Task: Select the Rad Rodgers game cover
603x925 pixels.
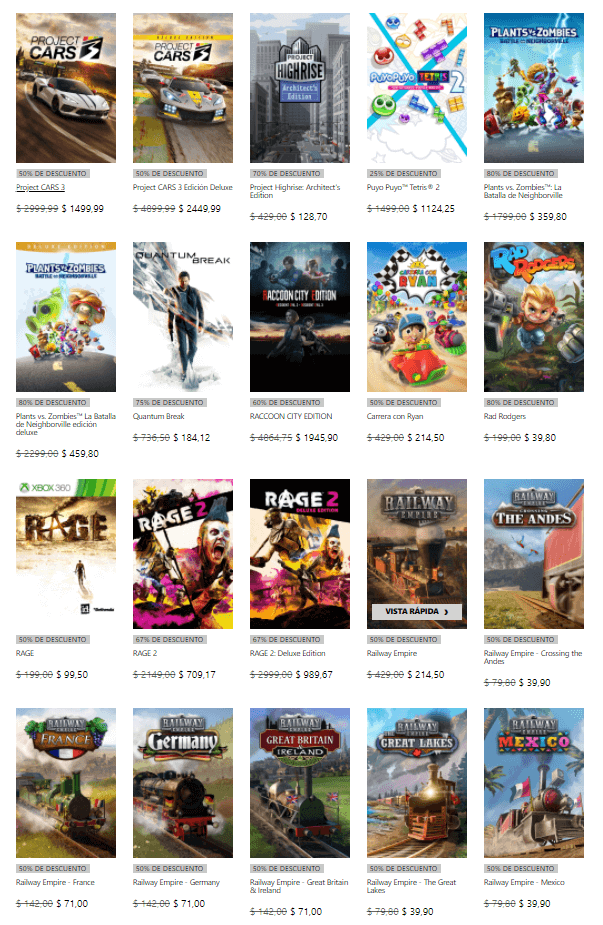Action: tap(533, 317)
